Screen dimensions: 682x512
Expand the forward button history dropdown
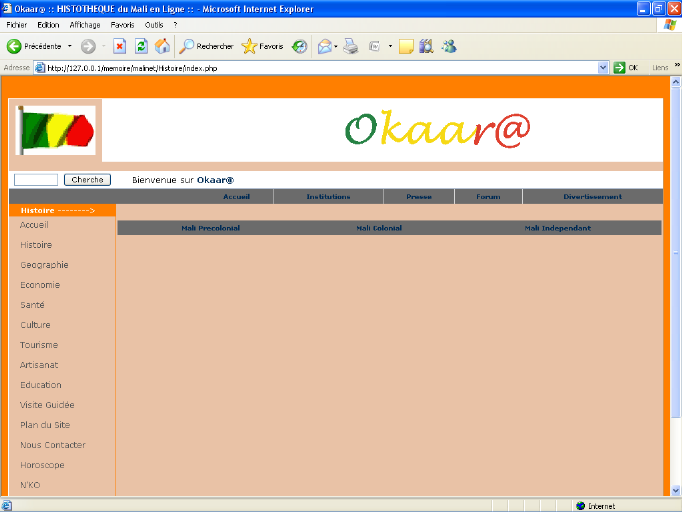104,46
